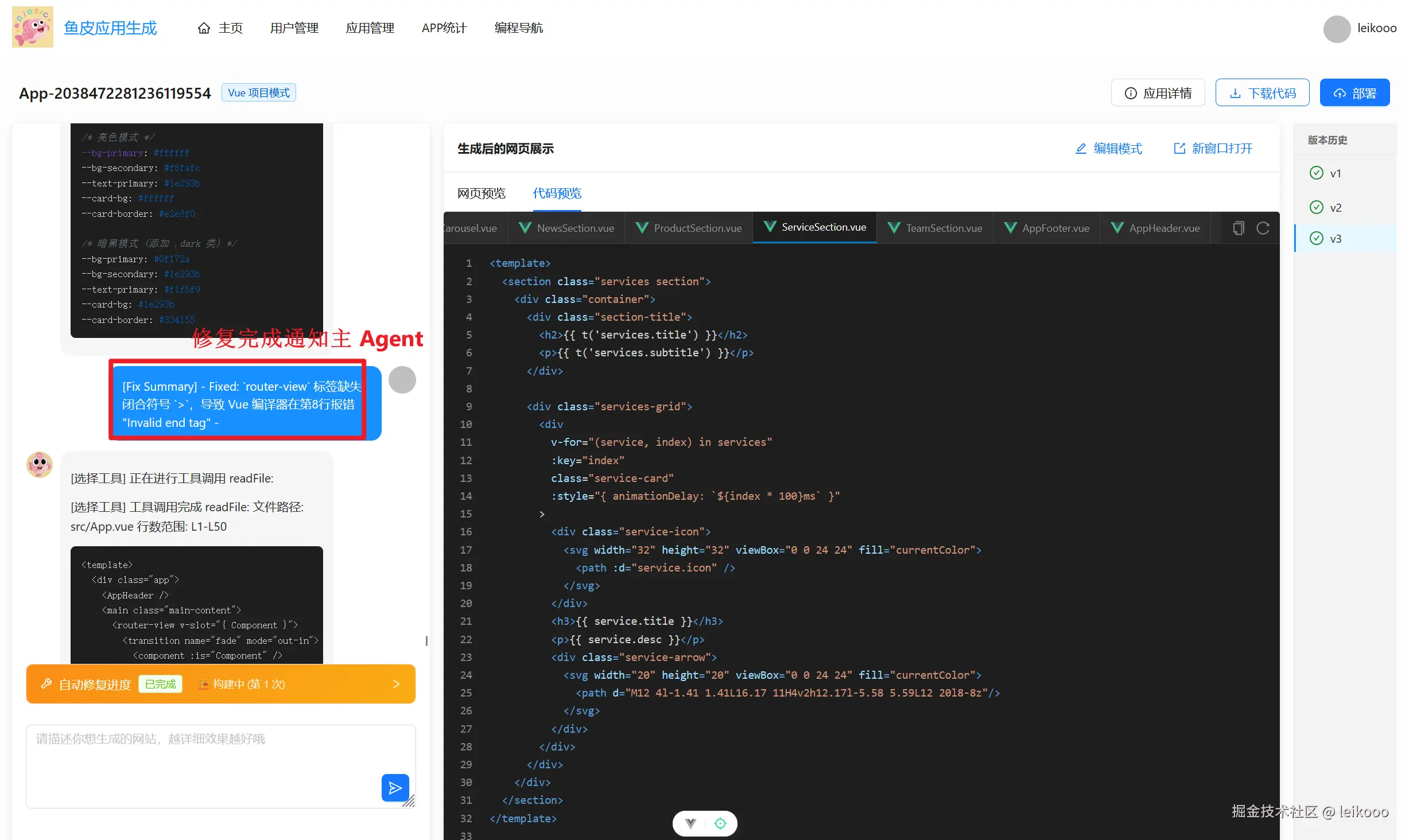
Task: Select version v2 in history
Action: click(x=1335, y=208)
